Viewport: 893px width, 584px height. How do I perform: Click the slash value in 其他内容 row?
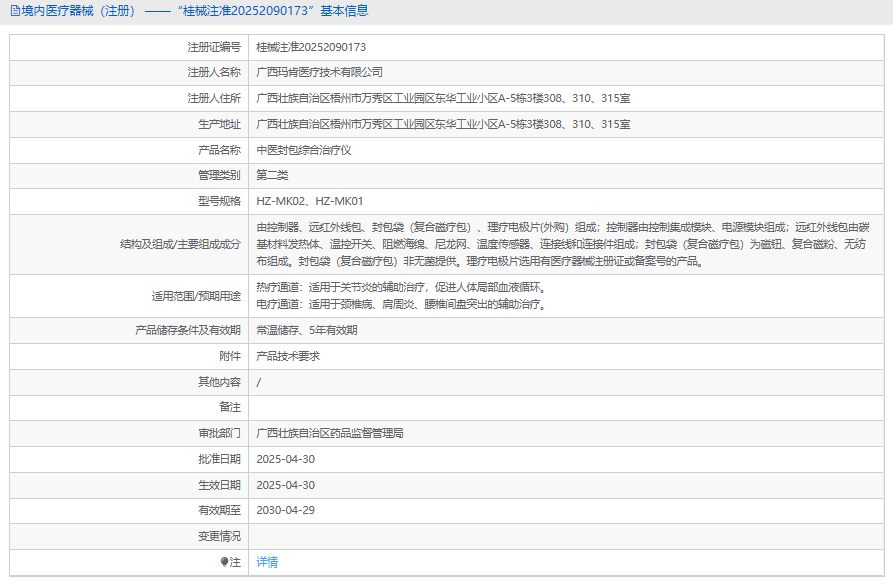259,382
